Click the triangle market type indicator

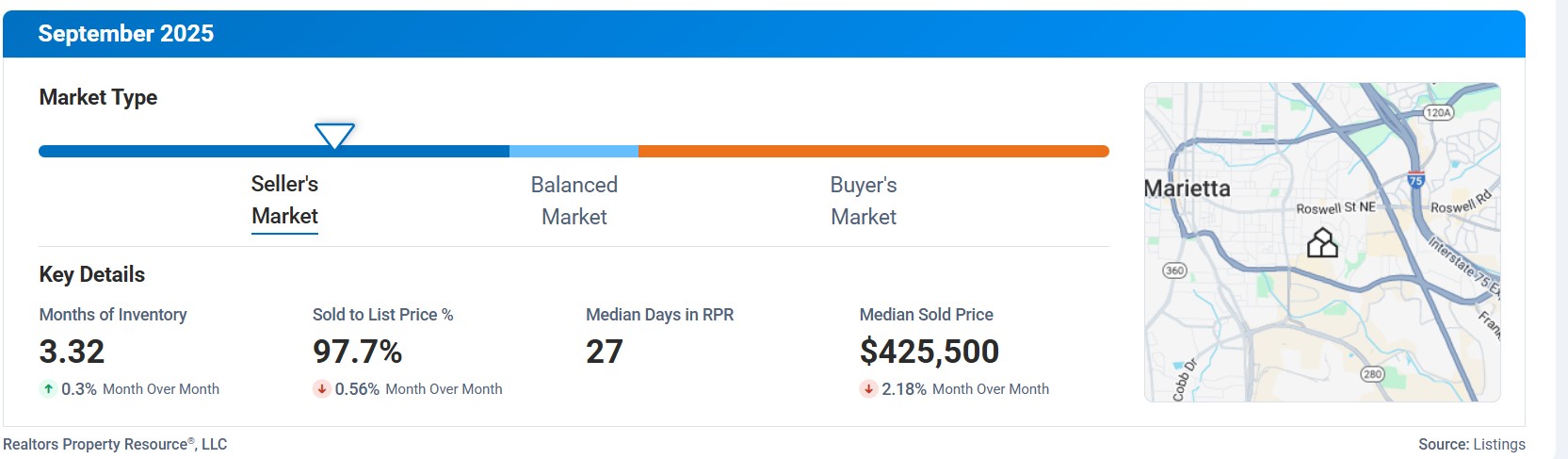(x=334, y=135)
